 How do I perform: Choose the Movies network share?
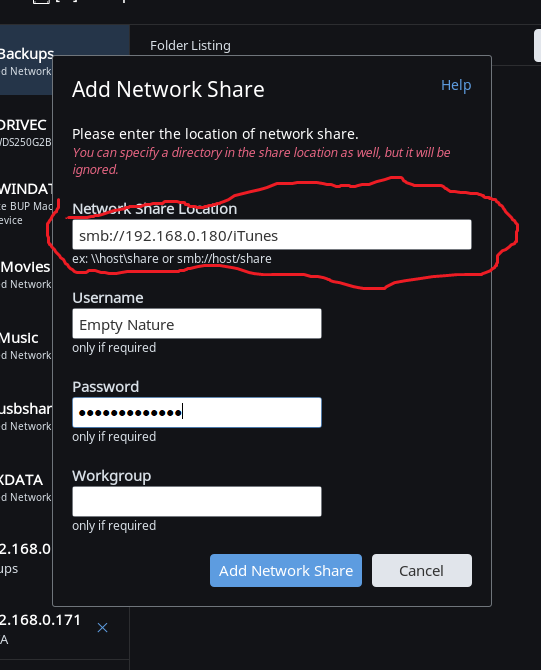pyautogui.click(x=26, y=274)
